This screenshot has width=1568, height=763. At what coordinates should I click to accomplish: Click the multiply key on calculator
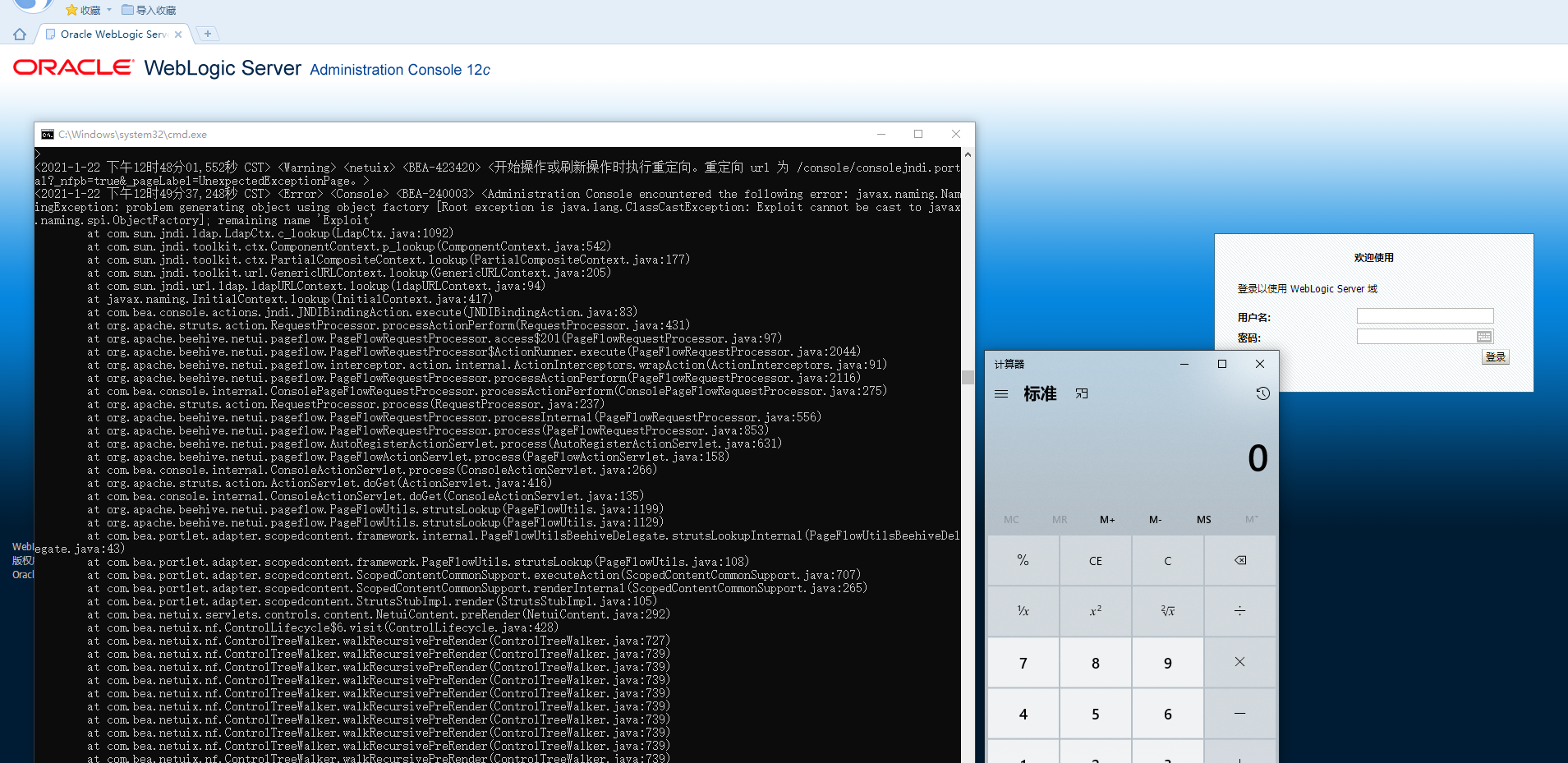point(1240,662)
